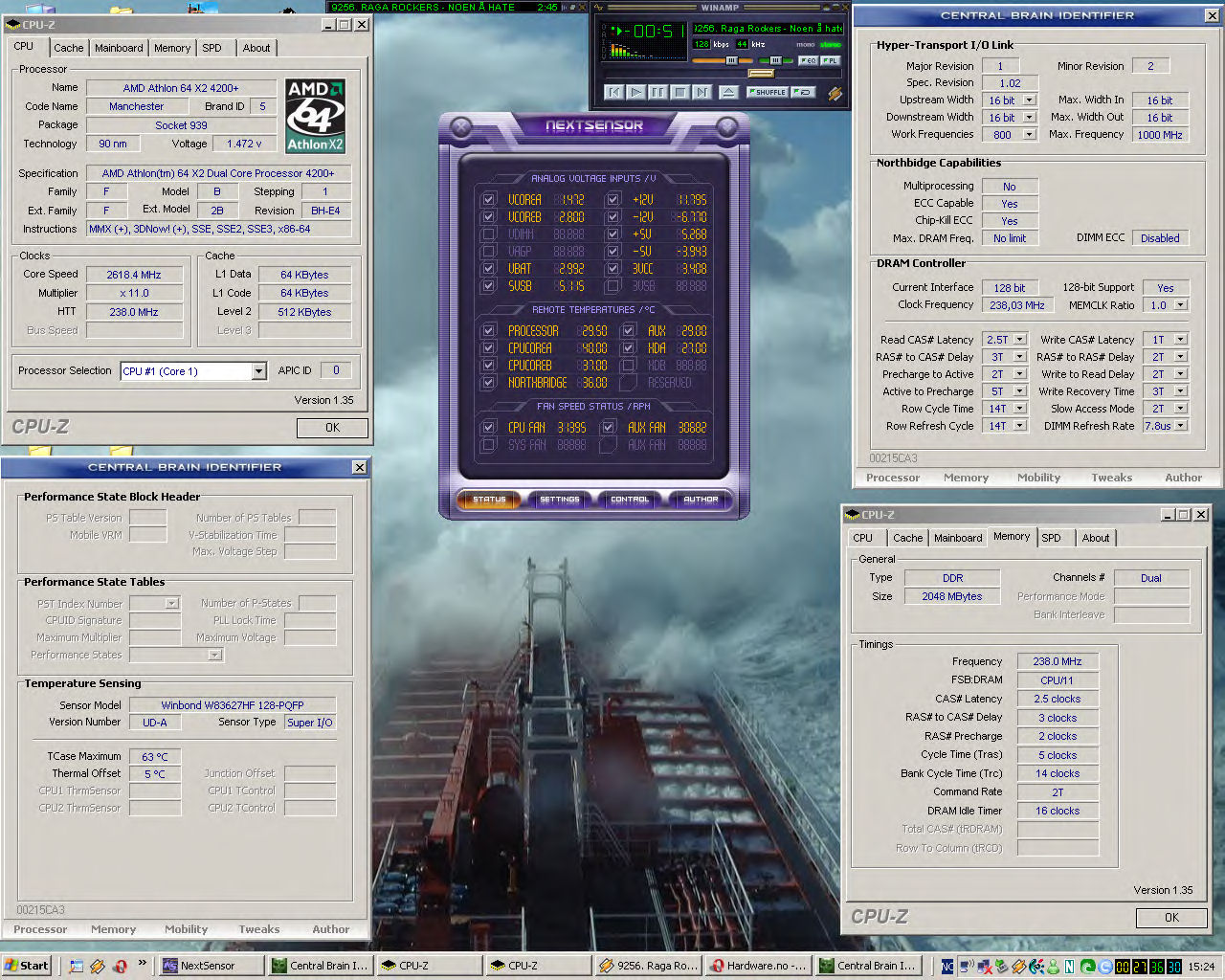
Task: Toggle Winamp shuffle mode
Action: pos(768,92)
